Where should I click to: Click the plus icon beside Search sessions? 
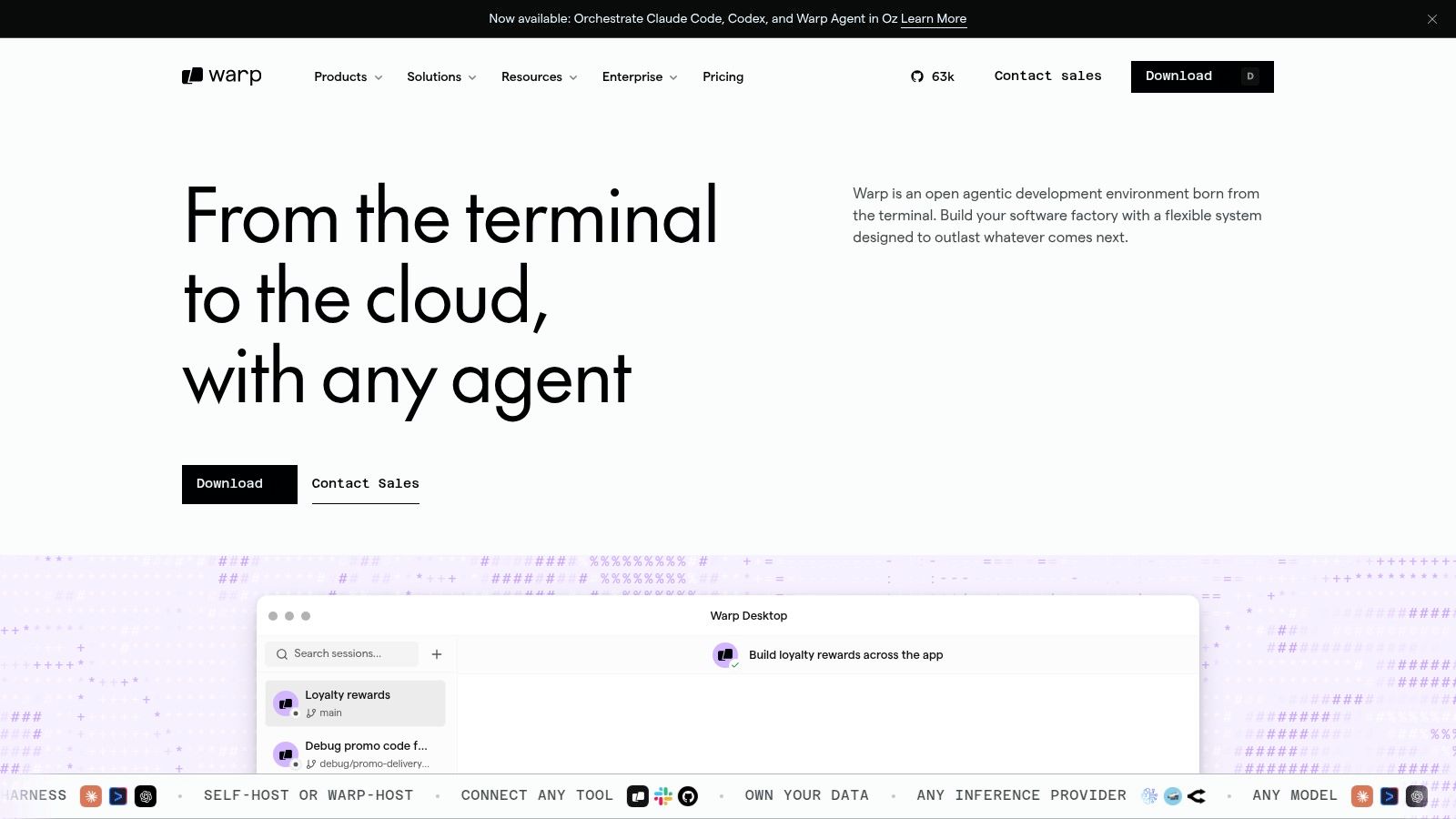[x=437, y=654]
